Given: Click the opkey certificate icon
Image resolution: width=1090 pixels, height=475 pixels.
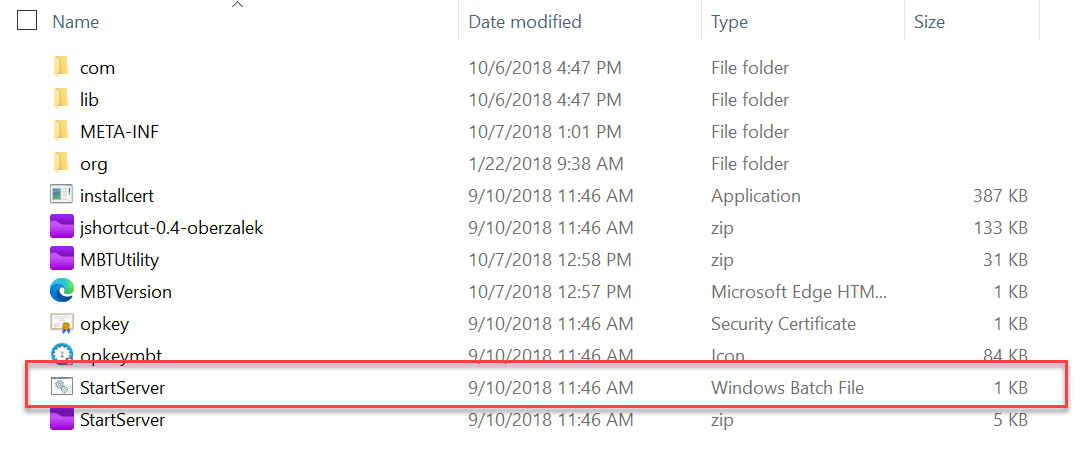Looking at the screenshot, I should 62,323.
